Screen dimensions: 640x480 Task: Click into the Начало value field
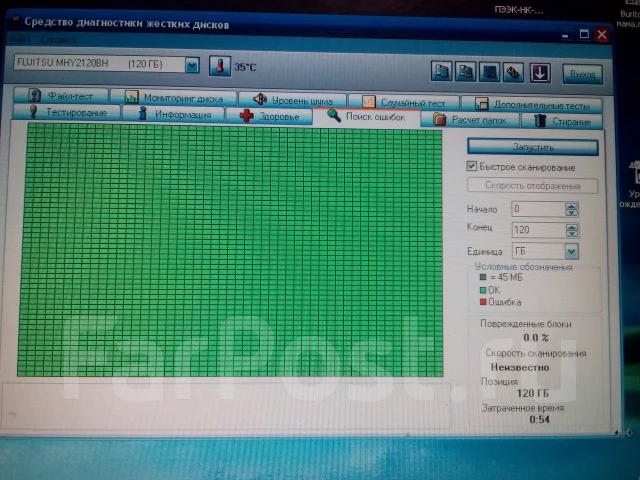pyautogui.click(x=538, y=209)
